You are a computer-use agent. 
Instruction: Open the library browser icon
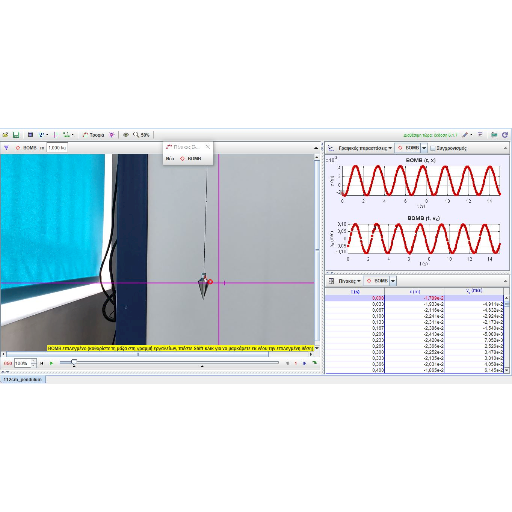click(494, 135)
